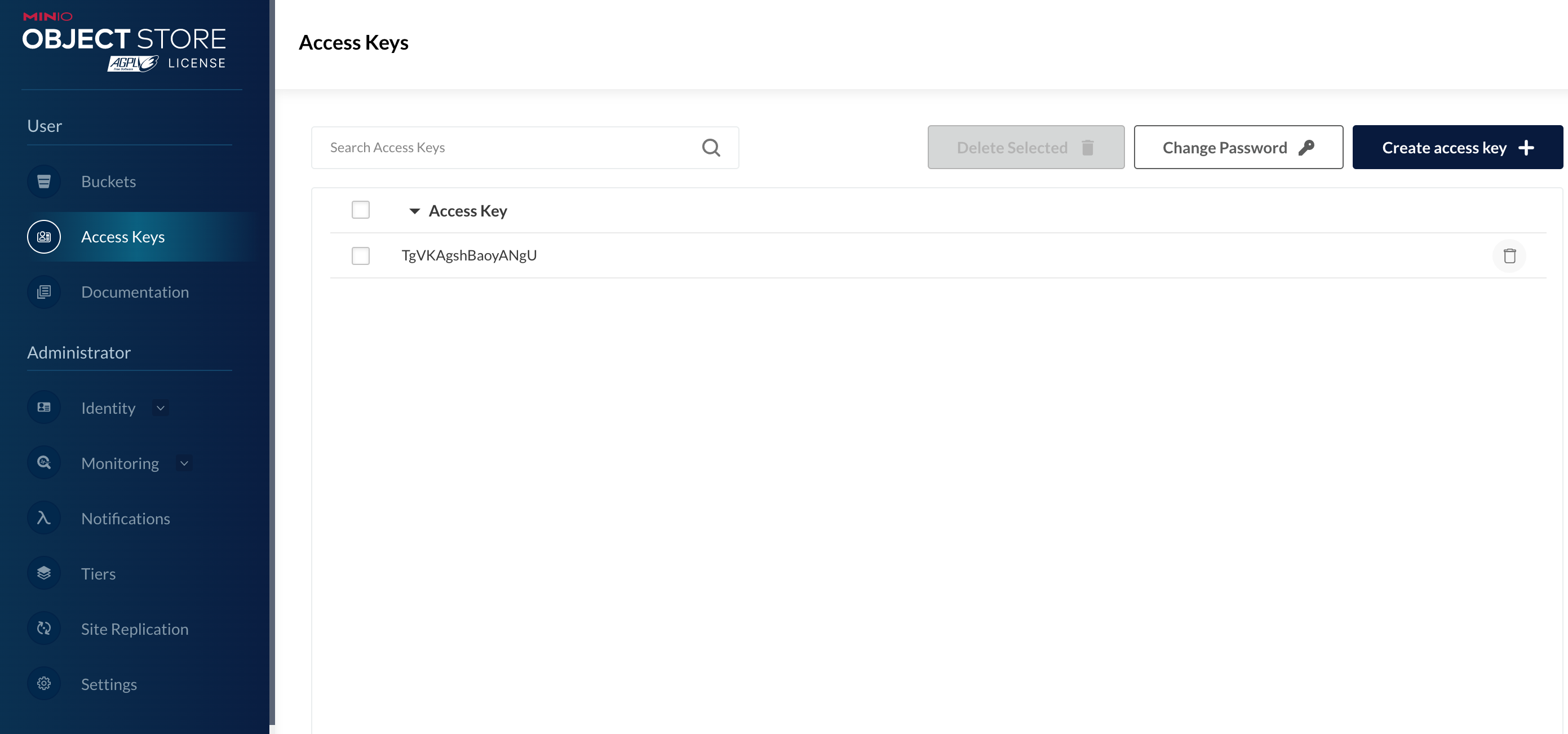1568x734 pixels.
Task: Click Change Password button
Action: coord(1238,148)
